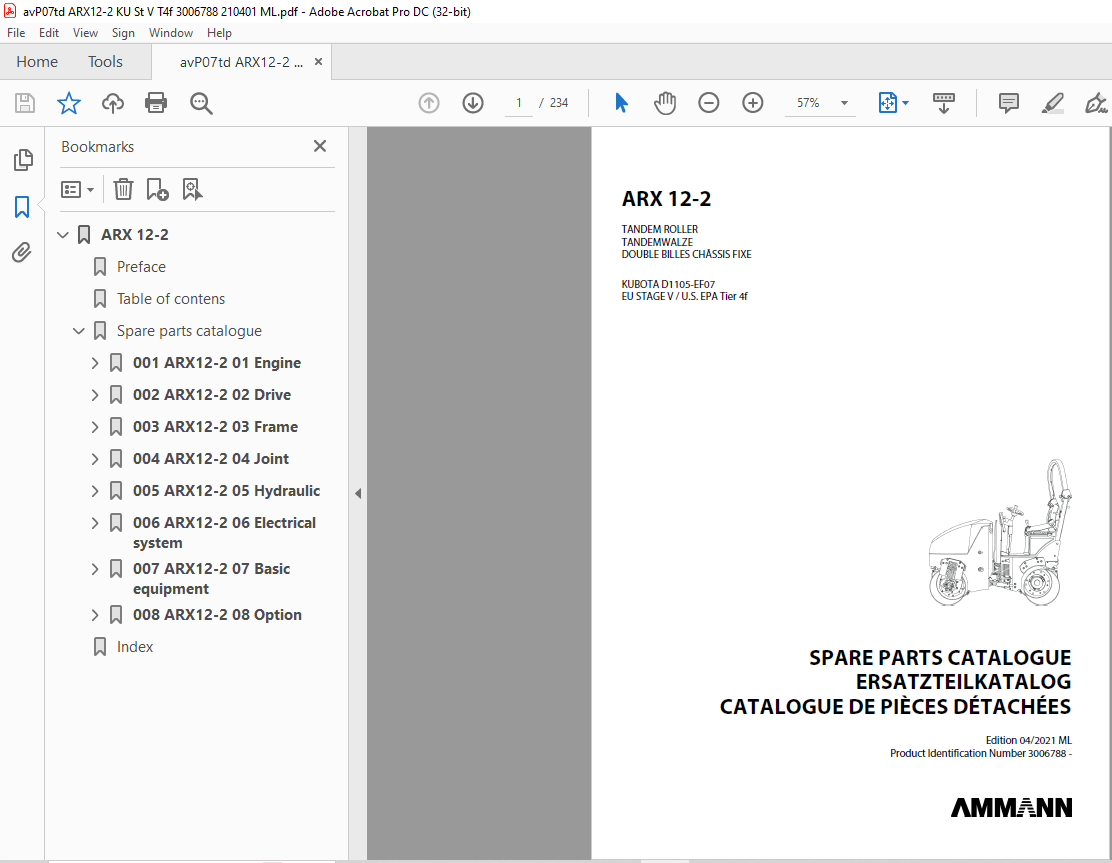Select the Spare parts catalogue bookmark
The width and height of the screenshot is (1112, 863).
(189, 331)
